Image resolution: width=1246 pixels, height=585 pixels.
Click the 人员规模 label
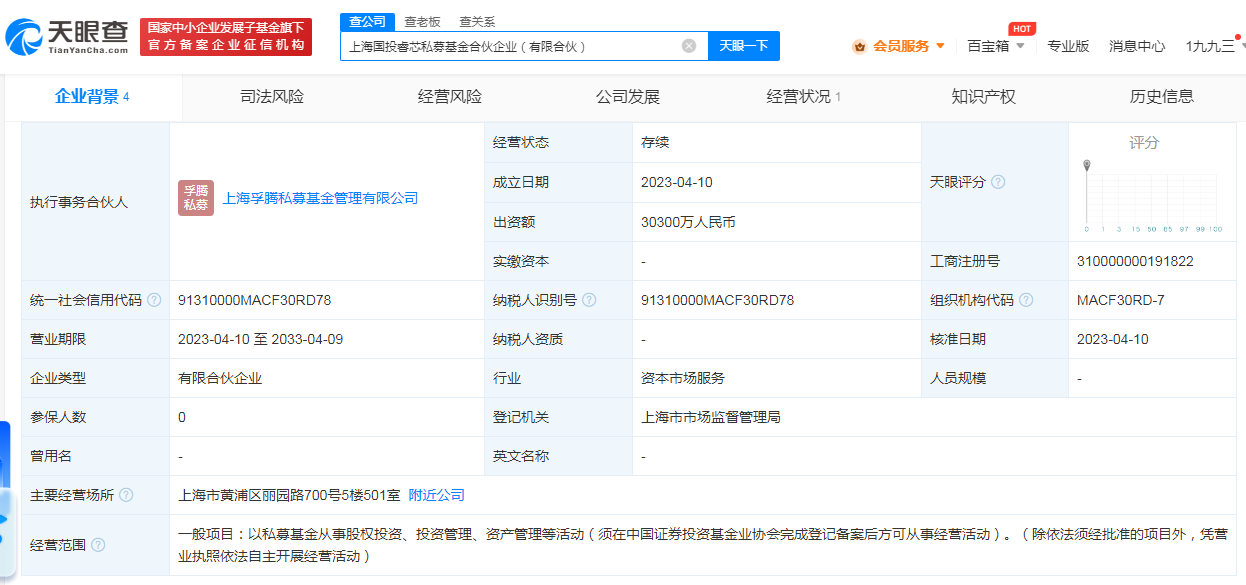click(958, 378)
